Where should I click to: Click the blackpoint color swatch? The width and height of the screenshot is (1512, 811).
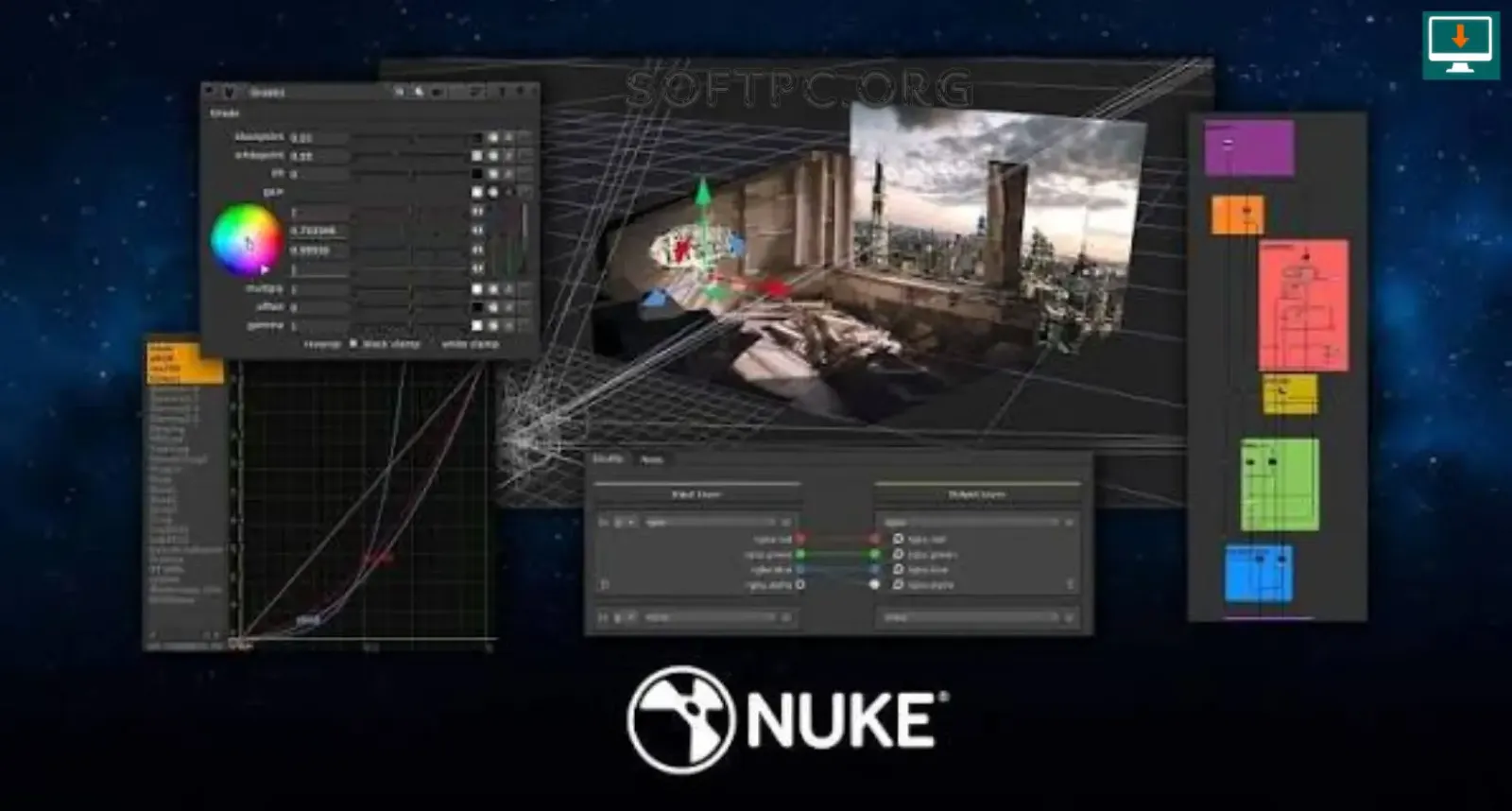pos(477,138)
